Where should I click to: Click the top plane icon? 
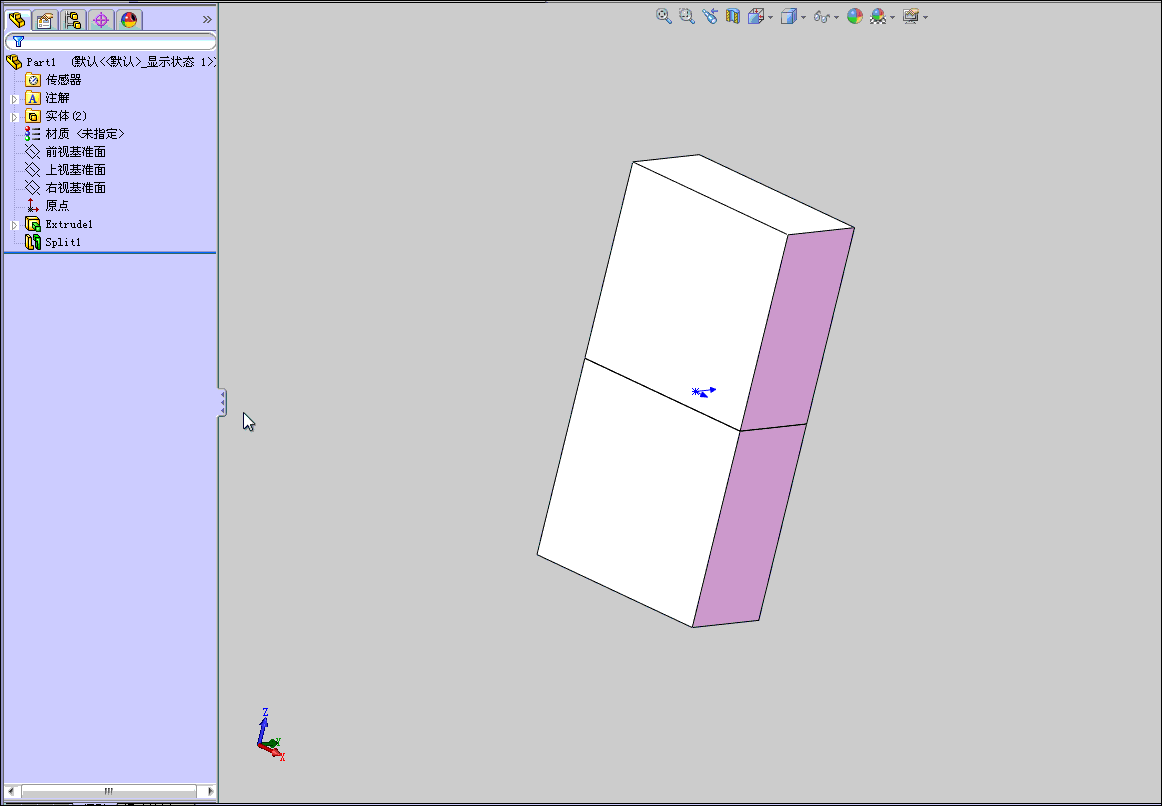[x=33, y=170]
